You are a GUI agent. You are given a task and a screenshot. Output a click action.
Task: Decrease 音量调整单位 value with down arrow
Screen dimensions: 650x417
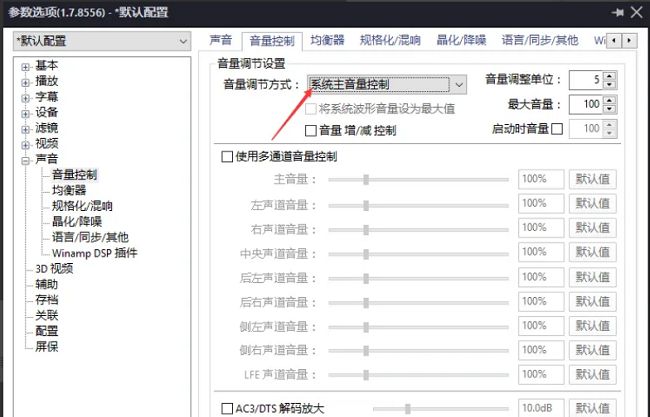[x=609, y=85]
